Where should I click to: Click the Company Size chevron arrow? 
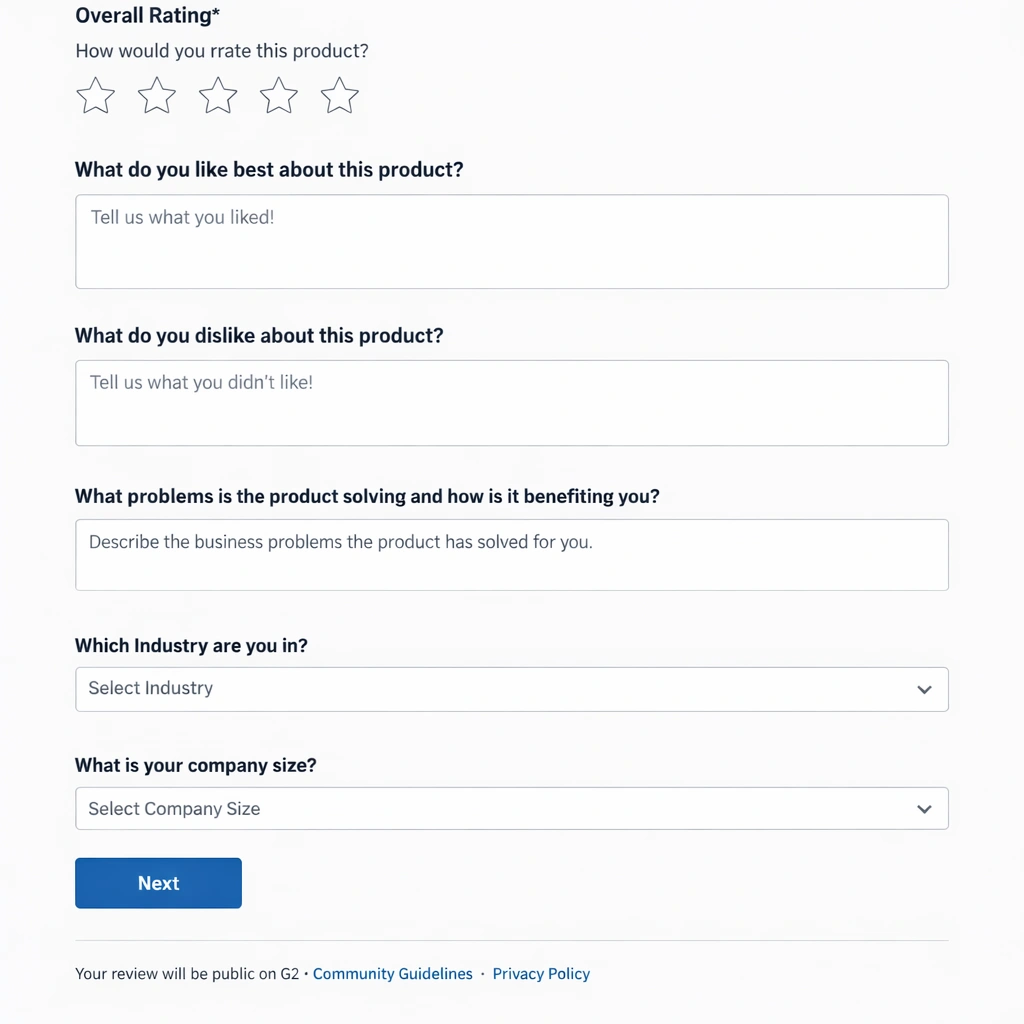[924, 809]
